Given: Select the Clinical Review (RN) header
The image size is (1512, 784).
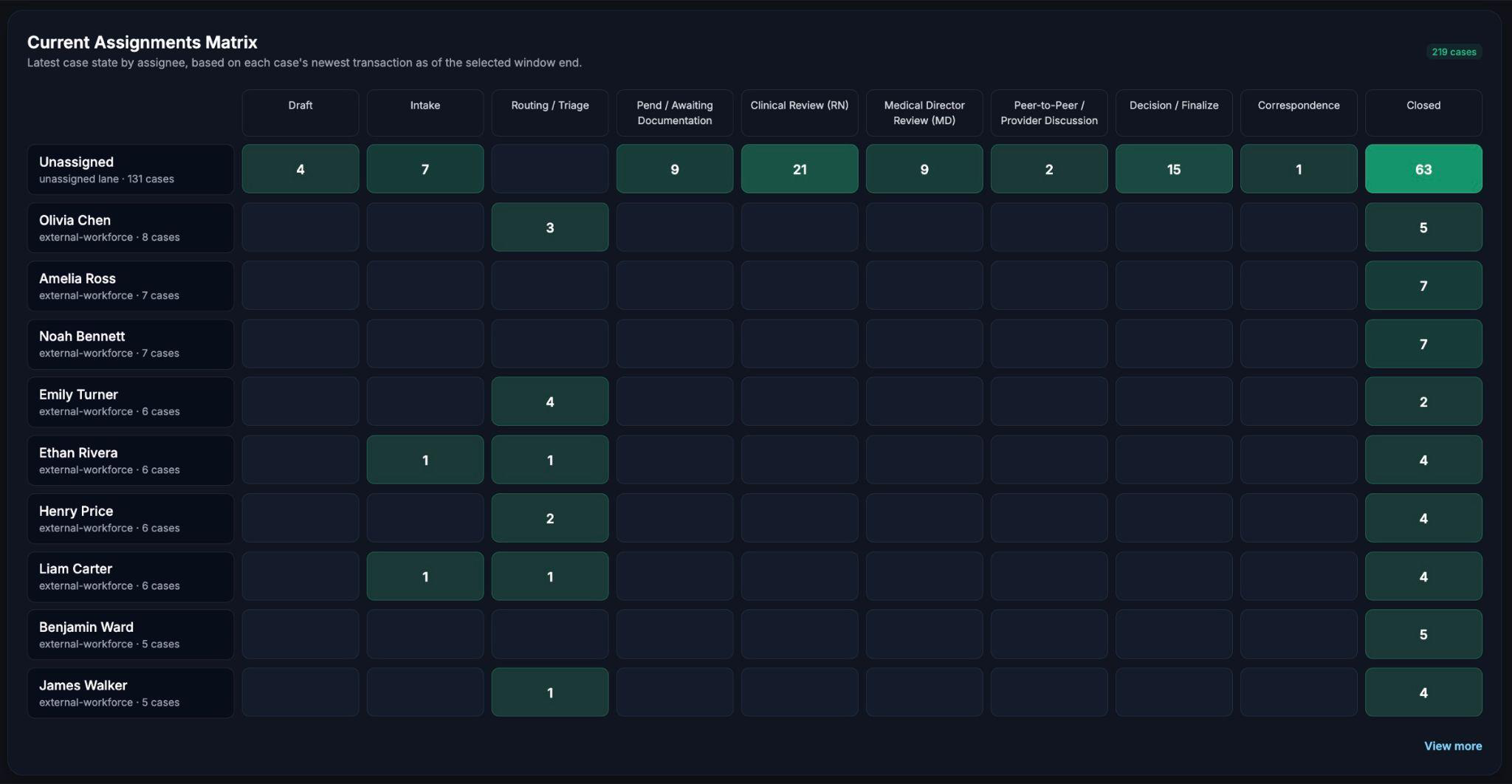Looking at the screenshot, I should 800,113.
